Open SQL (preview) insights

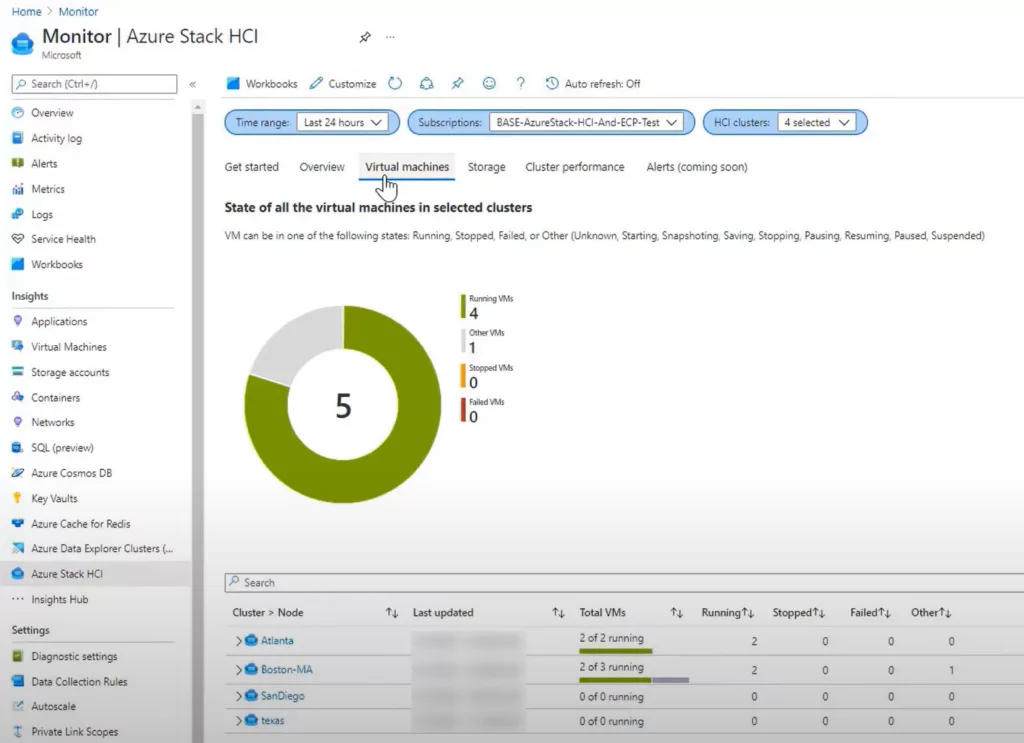(x=62, y=448)
